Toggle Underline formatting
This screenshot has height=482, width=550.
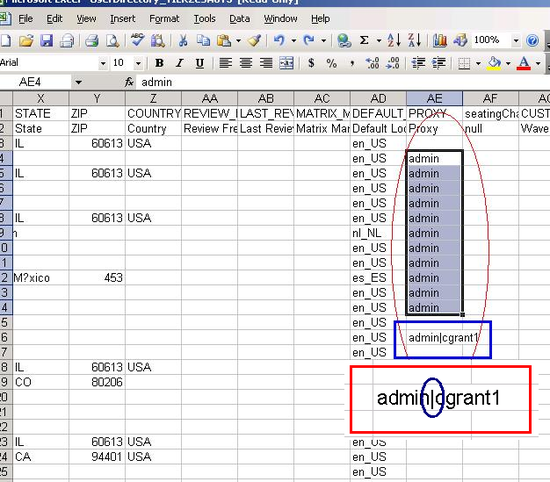point(200,63)
